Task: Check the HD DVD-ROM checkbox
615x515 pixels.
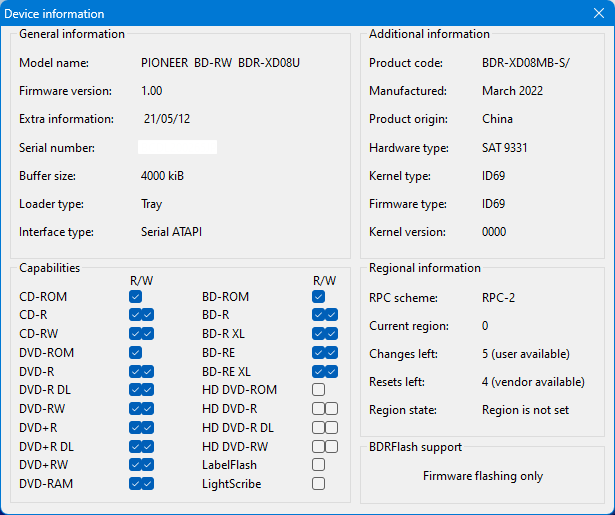Action: click(x=318, y=390)
